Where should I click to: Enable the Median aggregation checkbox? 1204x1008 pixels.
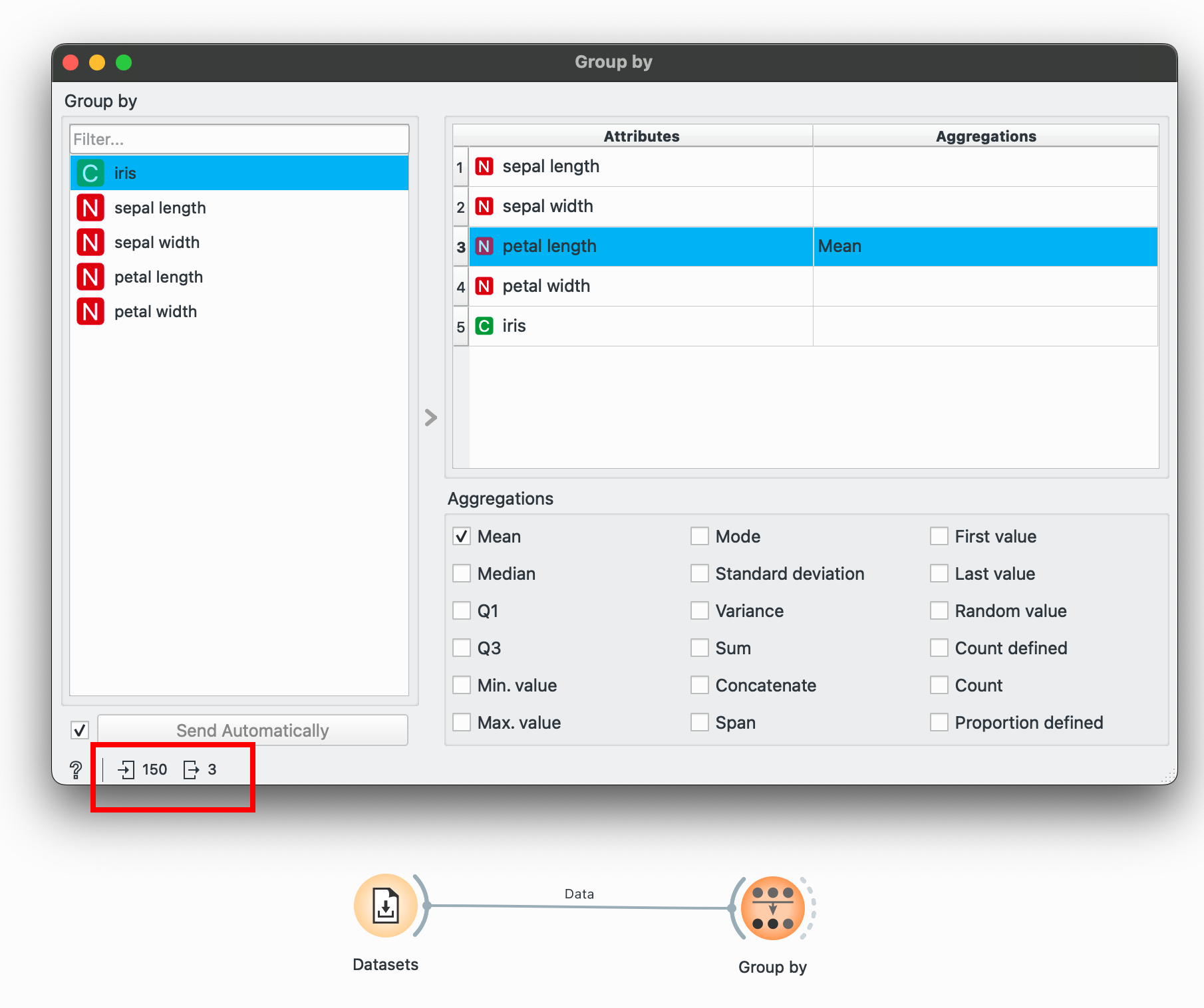(x=462, y=574)
